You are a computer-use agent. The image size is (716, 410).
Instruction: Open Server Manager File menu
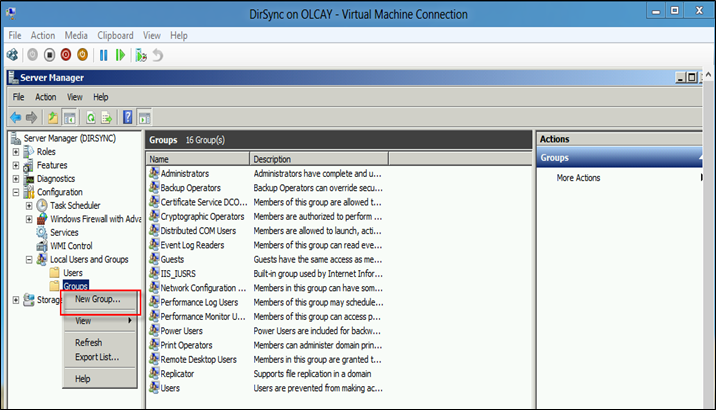coord(18,97)
